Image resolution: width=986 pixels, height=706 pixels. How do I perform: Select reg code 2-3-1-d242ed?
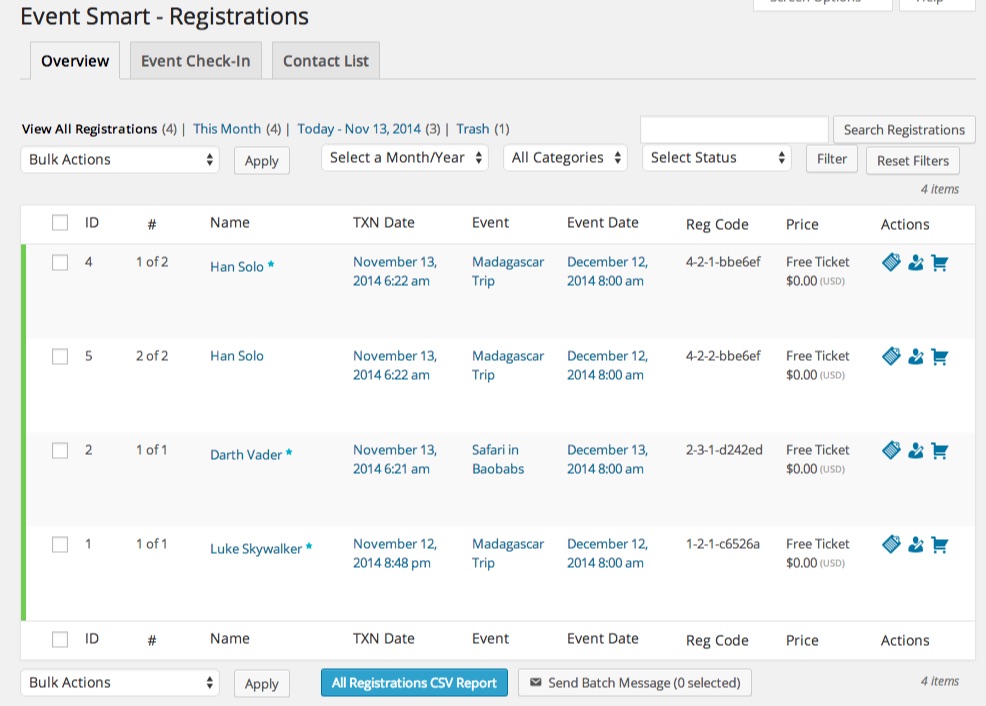[724, 450]
